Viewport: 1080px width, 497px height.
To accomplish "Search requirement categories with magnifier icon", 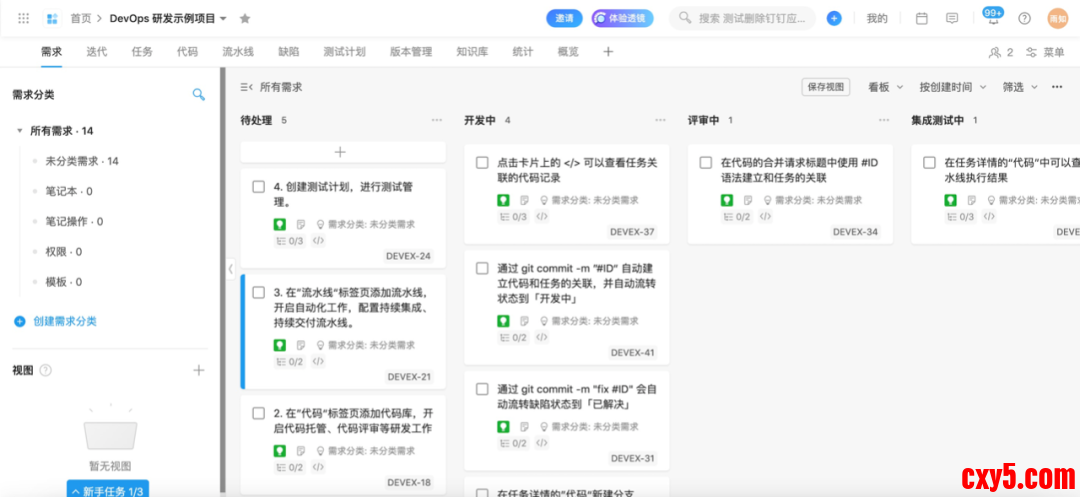I will [198, 94].
